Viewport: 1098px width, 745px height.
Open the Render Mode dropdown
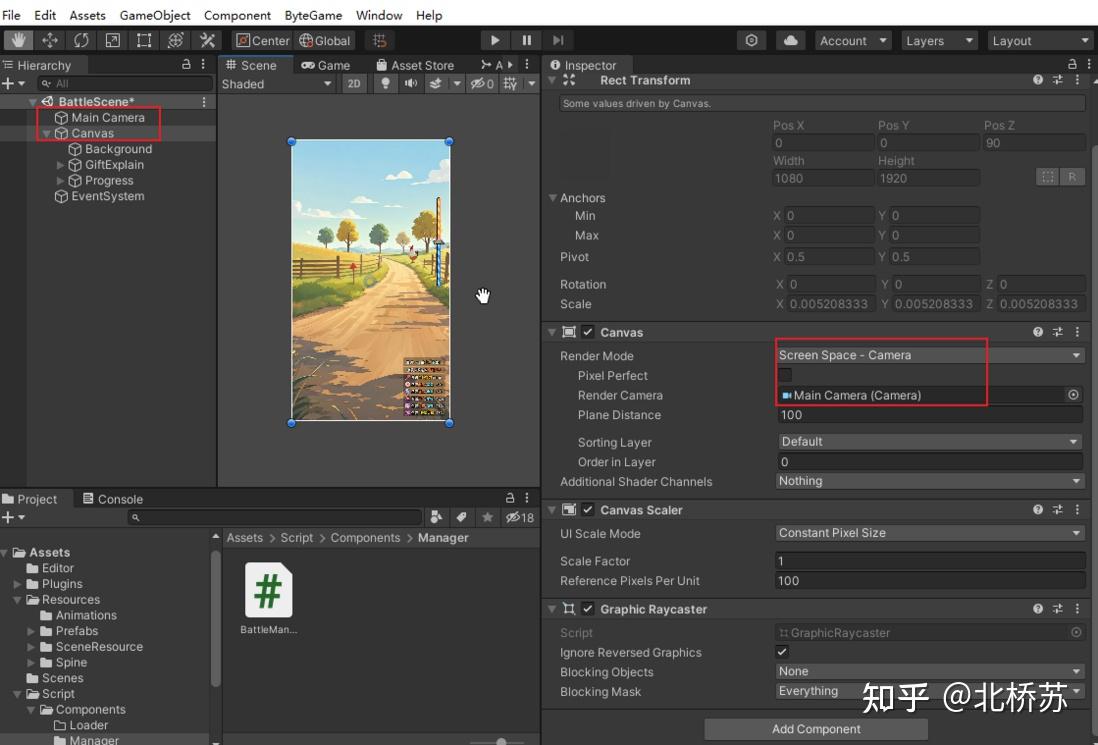928,355
